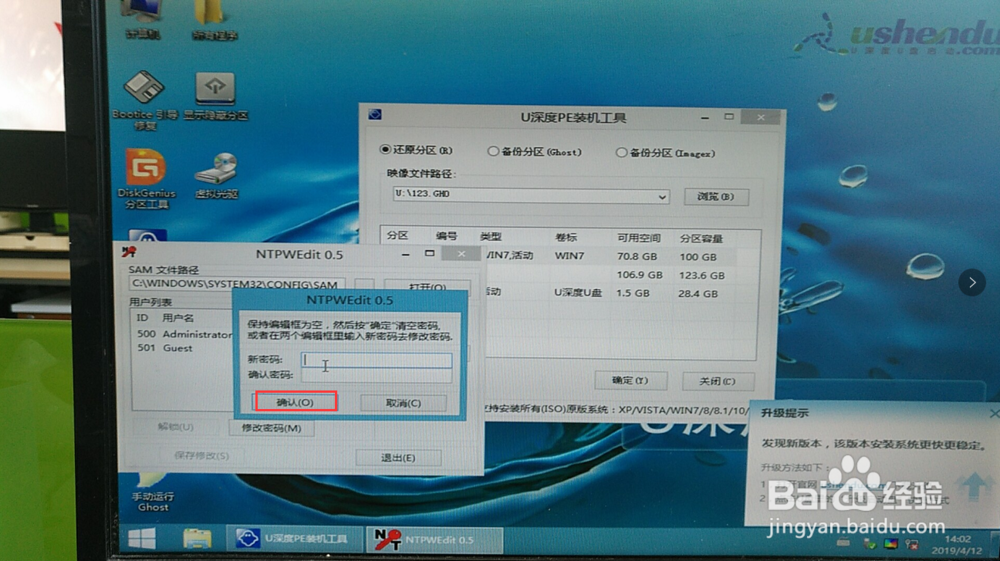Click the 卷标 column header
Viewport: 1000px width, 561px height.
[x=566, y=237]
